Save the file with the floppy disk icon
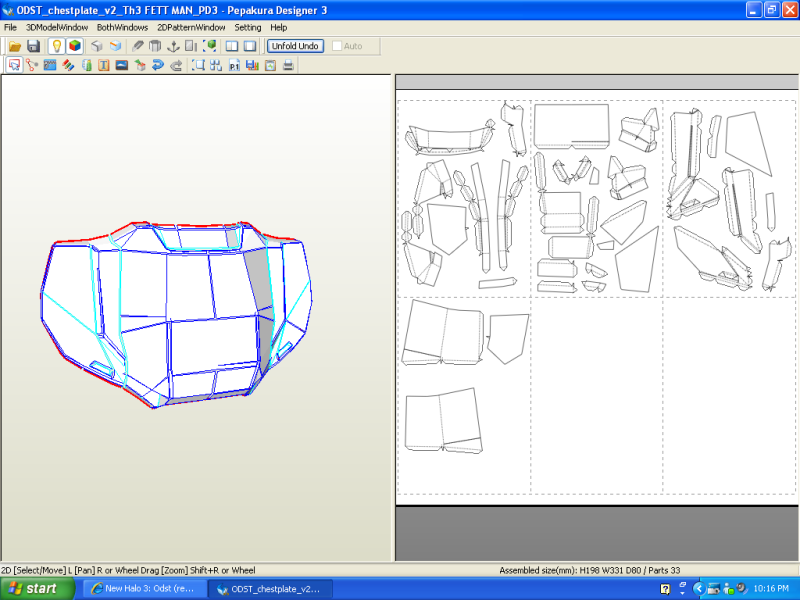Screen dimensions: 800x600 point(34,46)
